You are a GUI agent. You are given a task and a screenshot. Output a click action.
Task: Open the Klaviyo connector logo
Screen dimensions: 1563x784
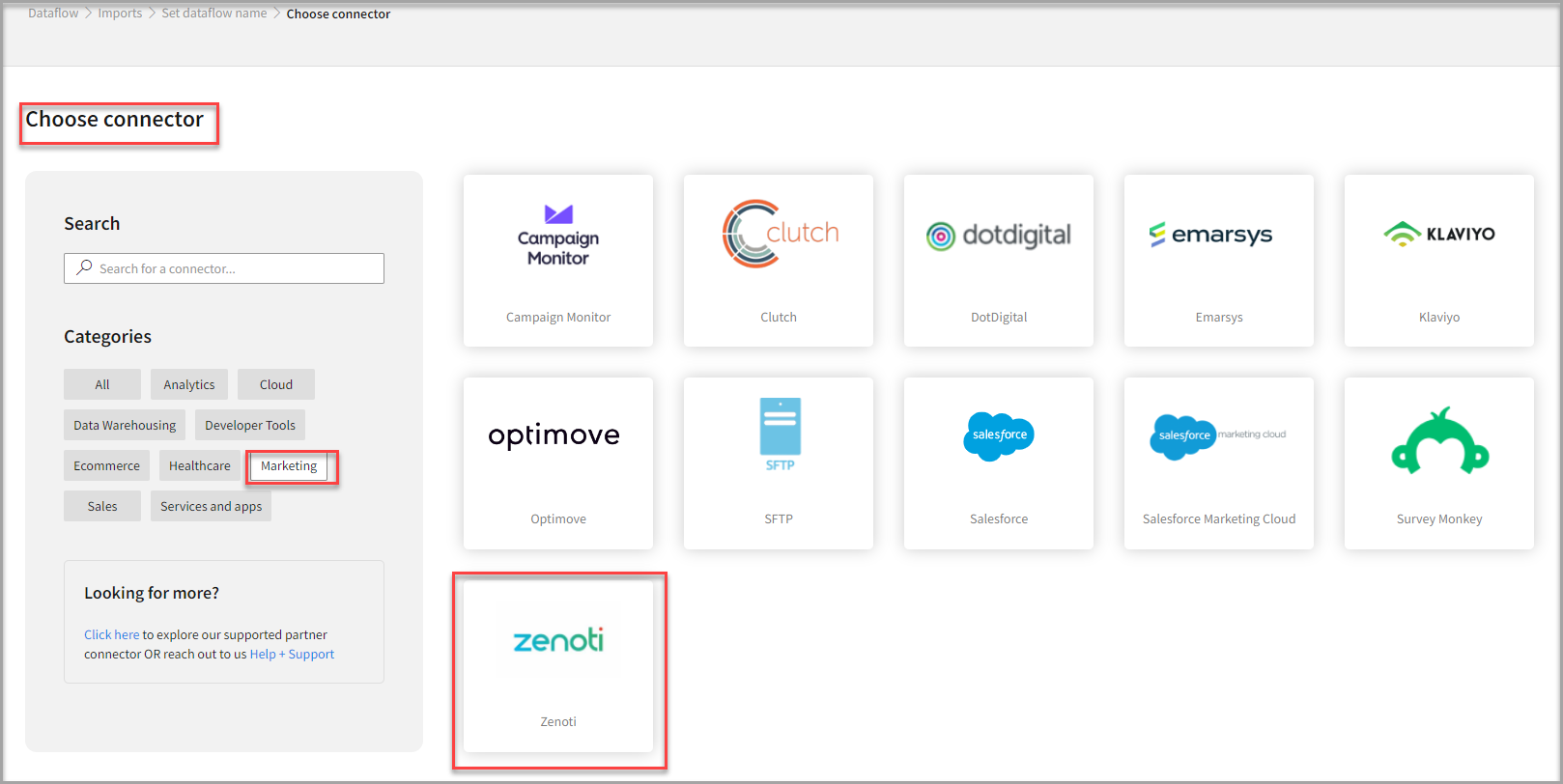click(1438, 234)
